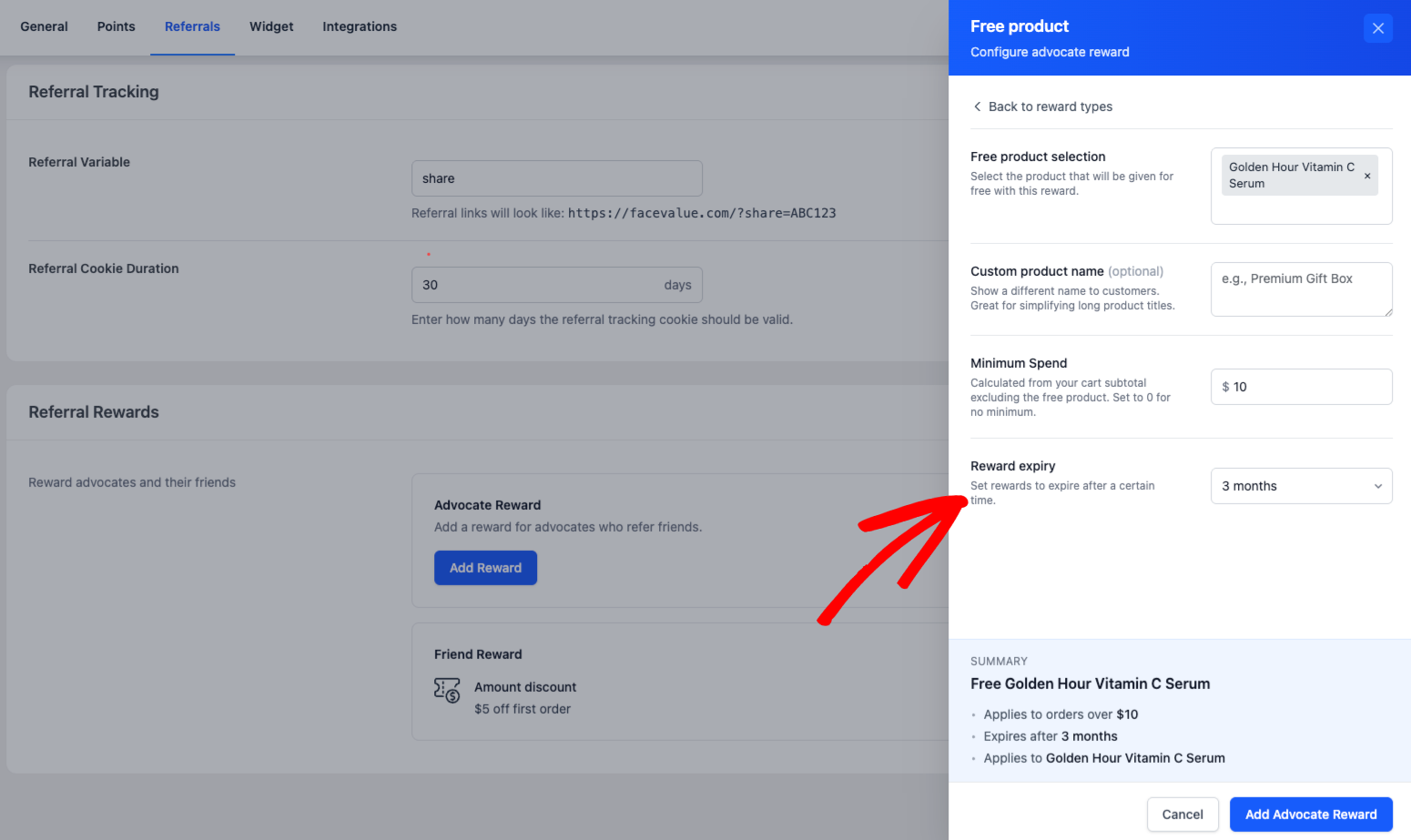Open the free product selection box
The height and width of the screenshot is (840, 1411).
1300,209
